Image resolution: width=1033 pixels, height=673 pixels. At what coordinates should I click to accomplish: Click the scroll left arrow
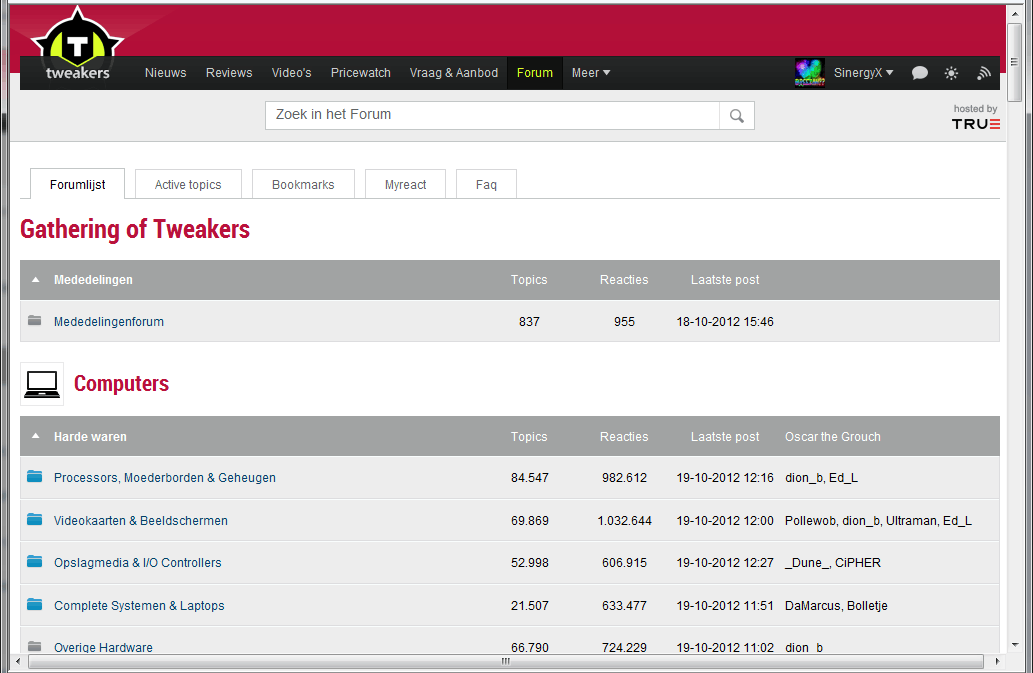18,661
